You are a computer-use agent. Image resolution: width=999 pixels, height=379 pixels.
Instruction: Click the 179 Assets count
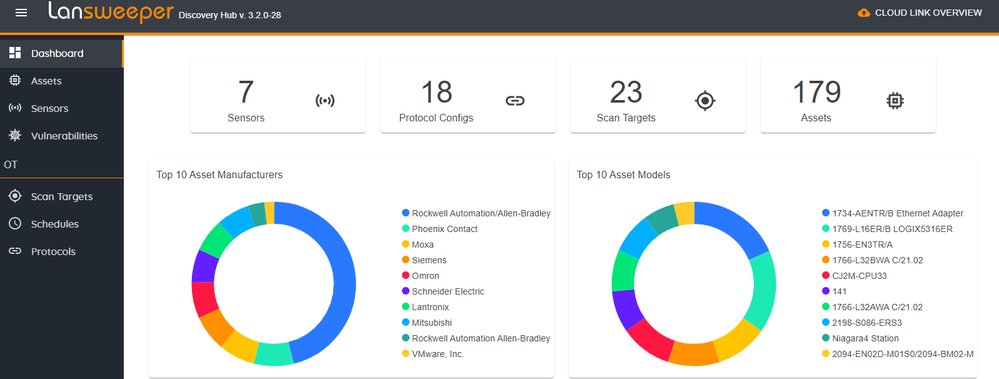[x=816, y=92]
